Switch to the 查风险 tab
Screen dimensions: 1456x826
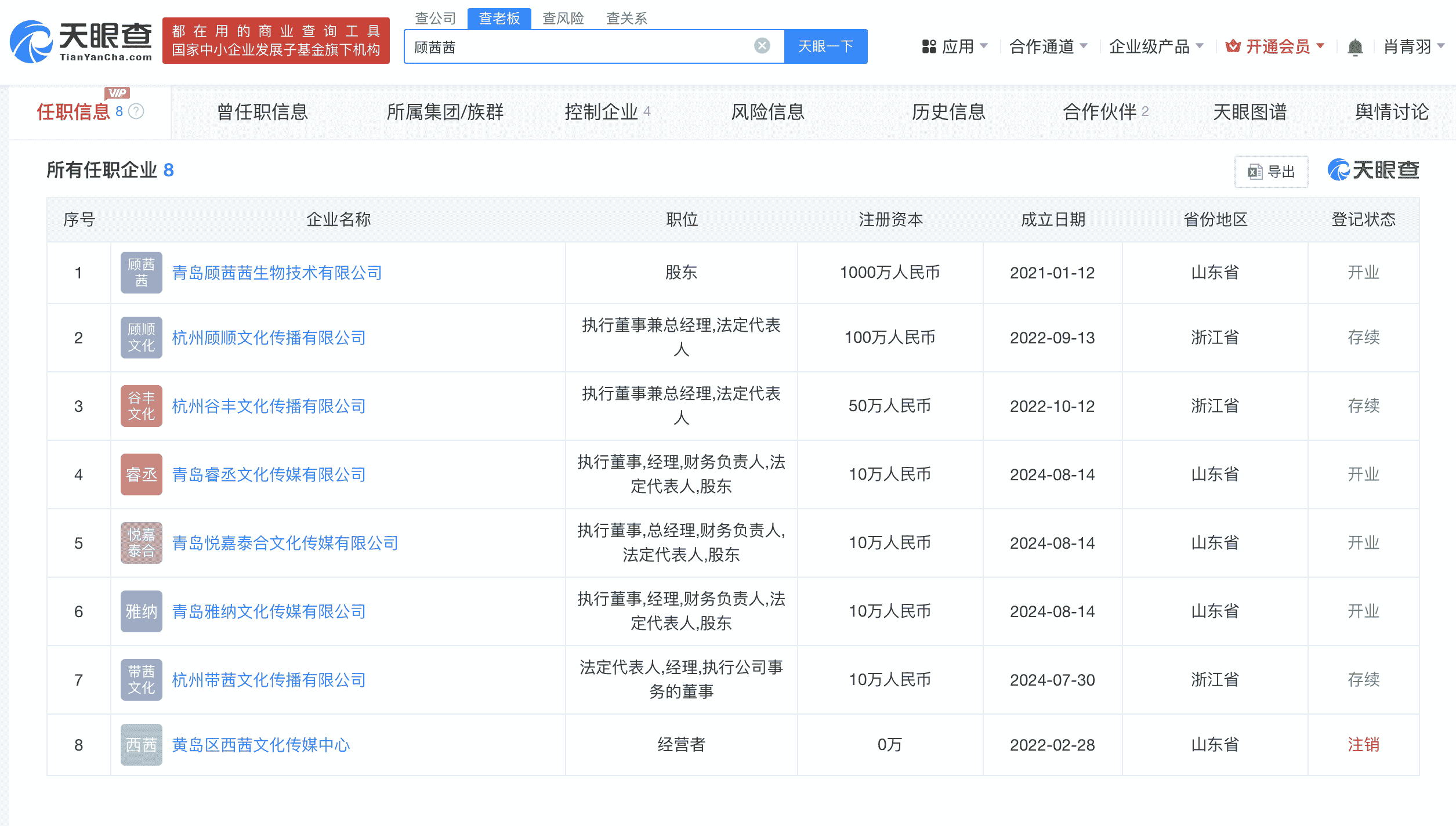coord(563,18)
